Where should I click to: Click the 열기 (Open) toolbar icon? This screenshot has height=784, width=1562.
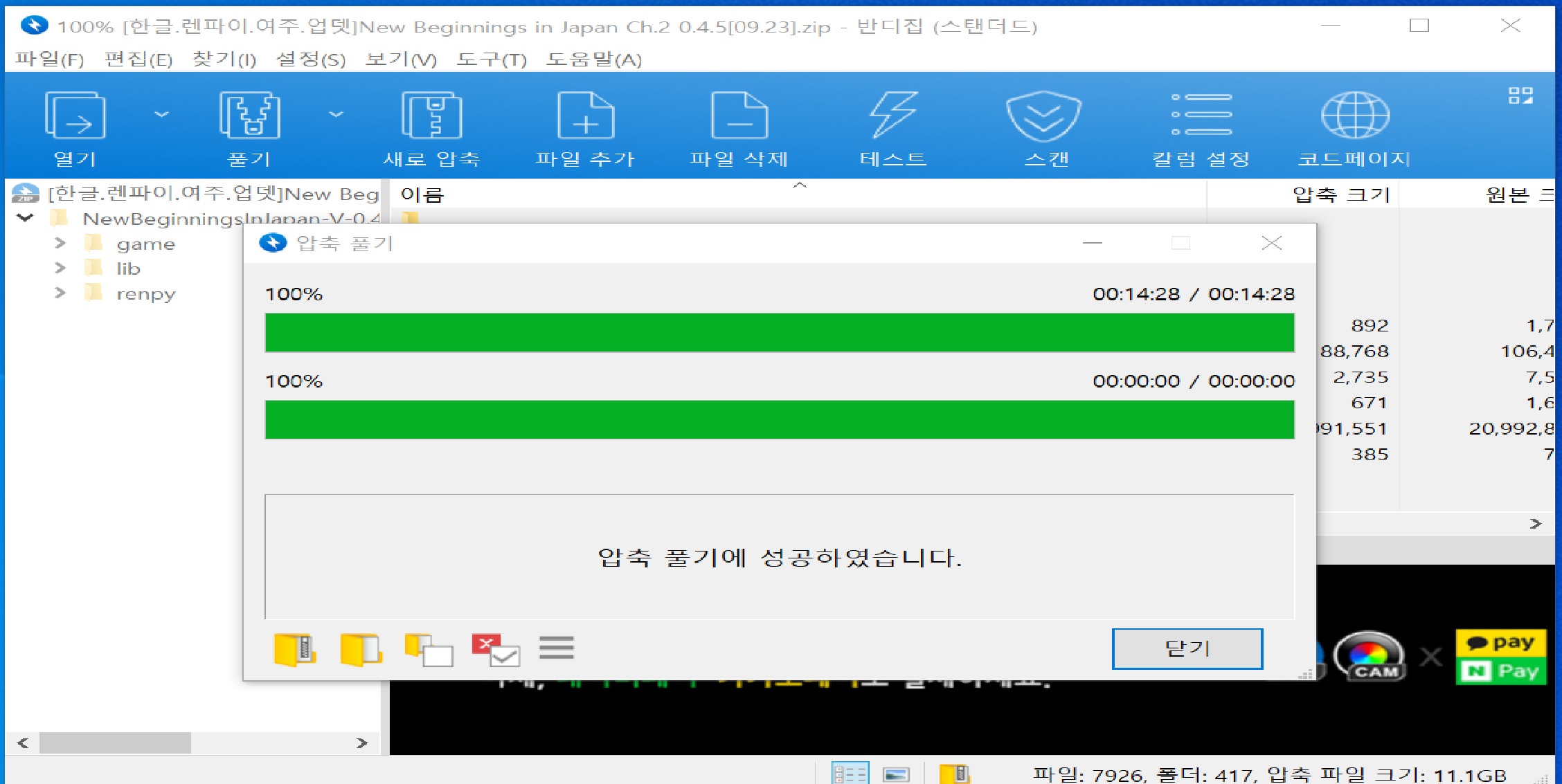click(x=75, y=128)
